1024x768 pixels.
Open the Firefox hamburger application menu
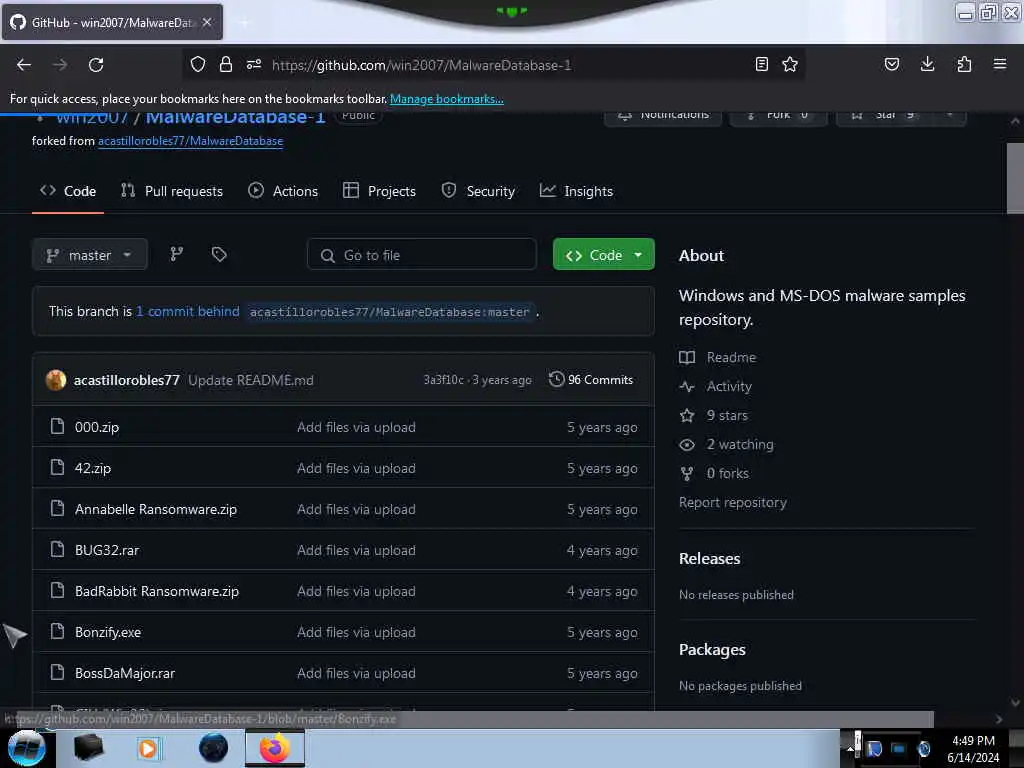click(1000, 64)
